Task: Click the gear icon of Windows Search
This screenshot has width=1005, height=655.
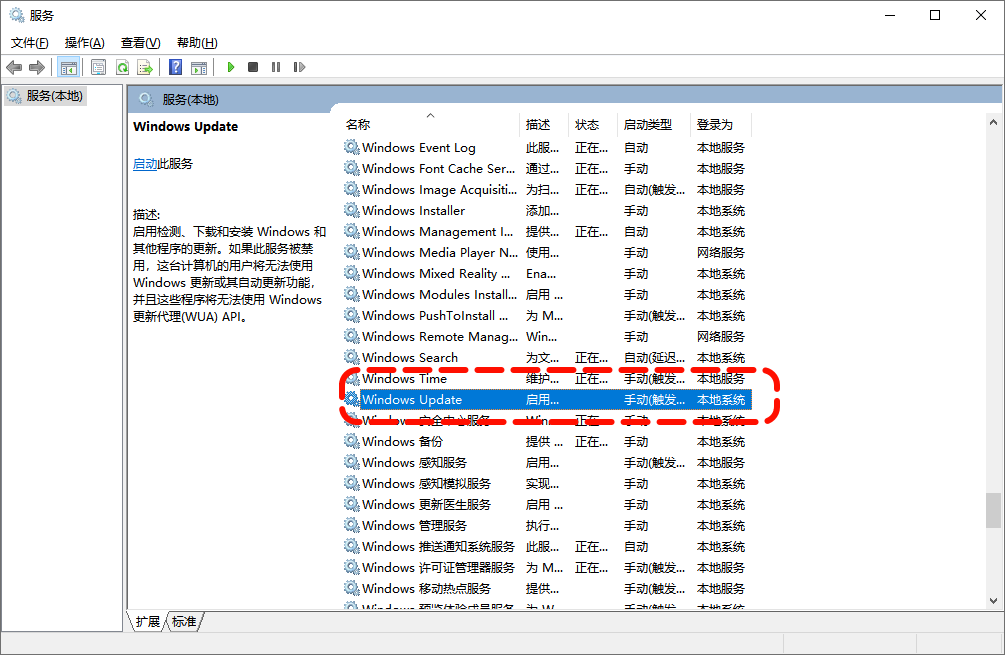Action: coord(351,357)
